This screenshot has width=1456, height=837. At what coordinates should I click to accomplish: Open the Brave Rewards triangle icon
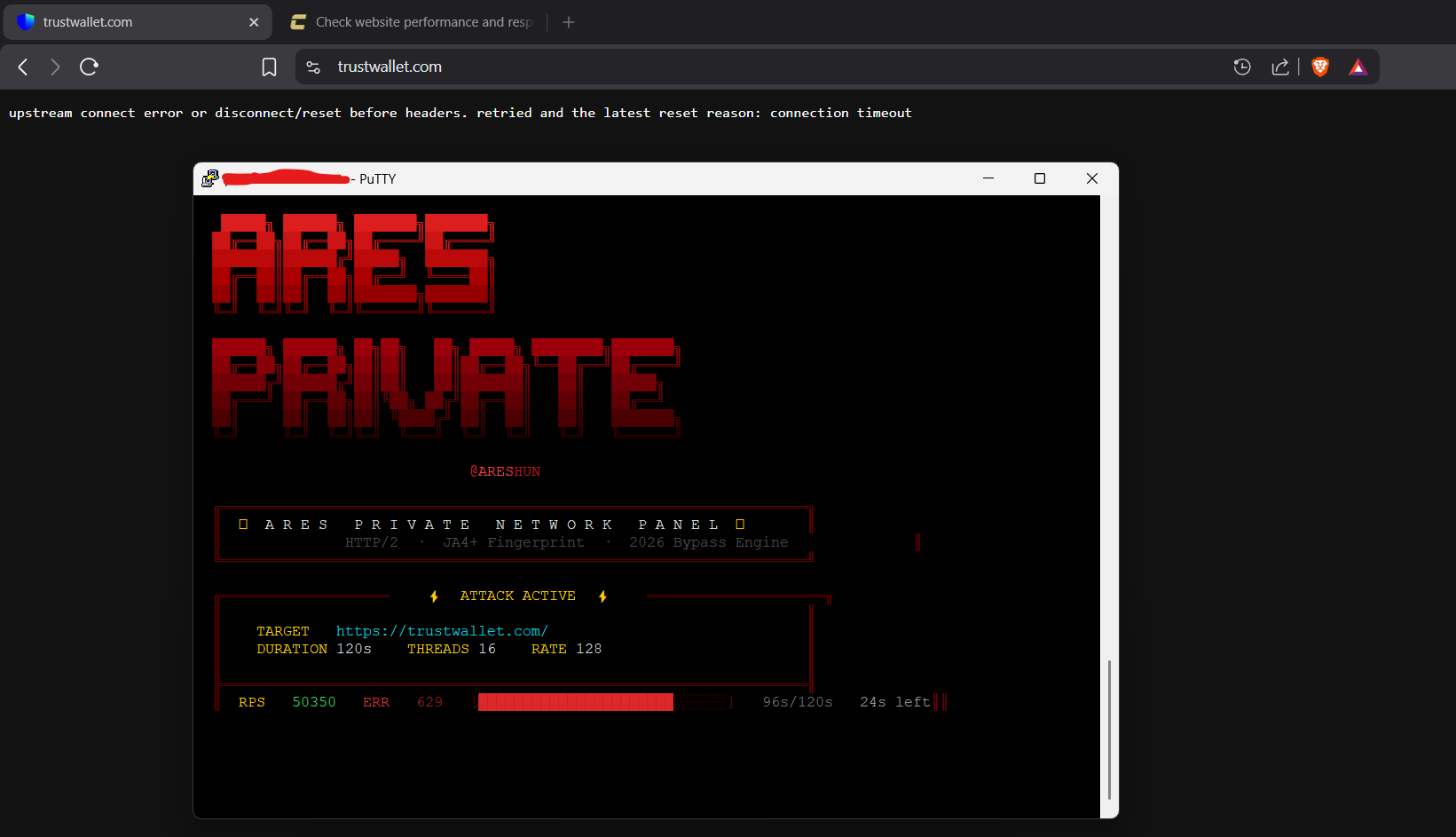coord(1358,67)
